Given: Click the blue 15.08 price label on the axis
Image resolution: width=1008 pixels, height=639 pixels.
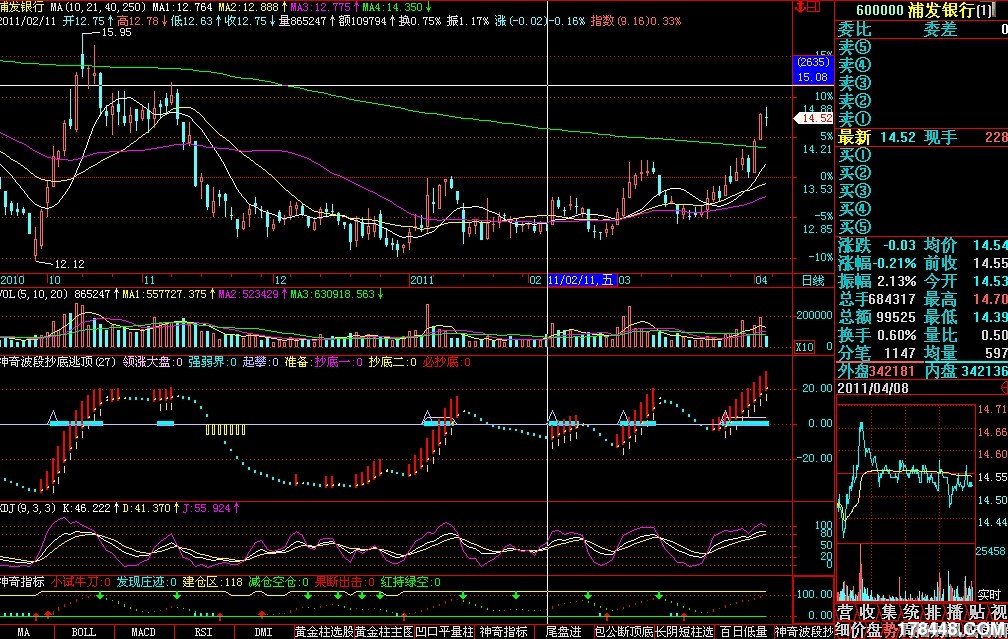Looking at the screenshot, I should coord(813,77).
